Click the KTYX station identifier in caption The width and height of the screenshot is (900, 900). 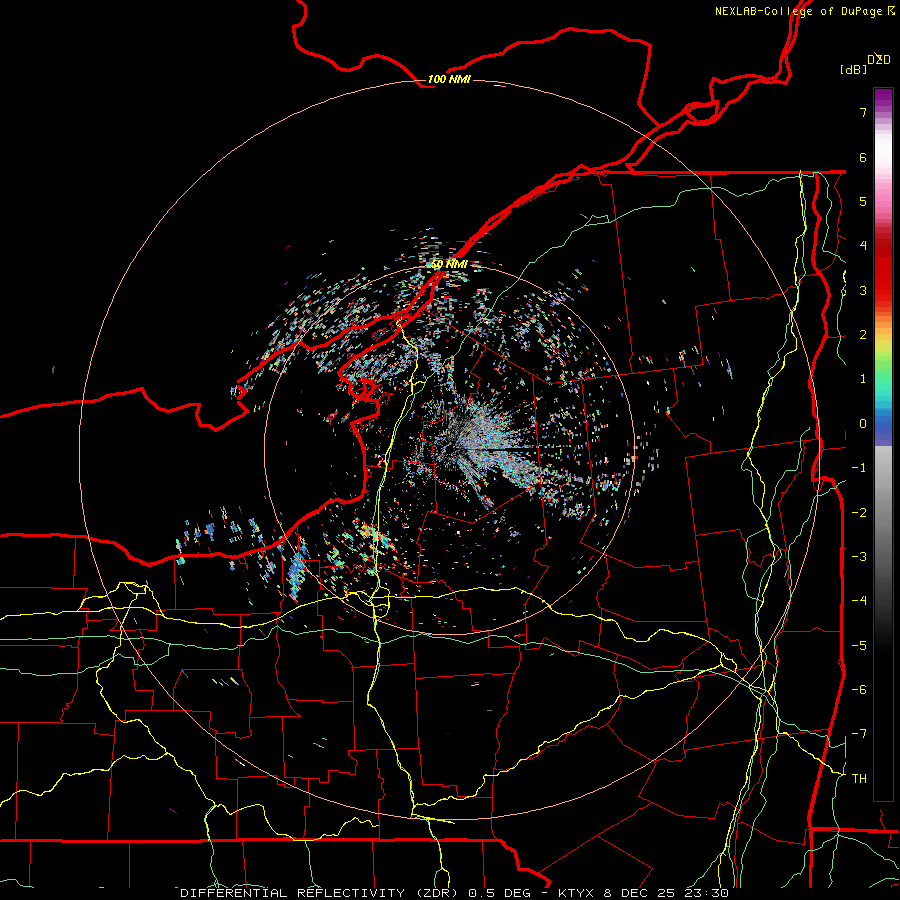point(578,893)
